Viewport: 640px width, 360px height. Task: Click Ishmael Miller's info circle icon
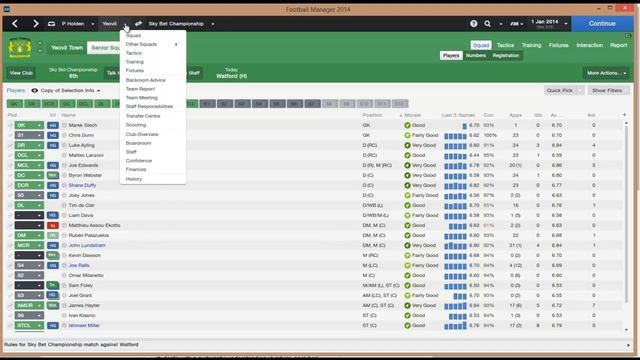pos(64,326)
